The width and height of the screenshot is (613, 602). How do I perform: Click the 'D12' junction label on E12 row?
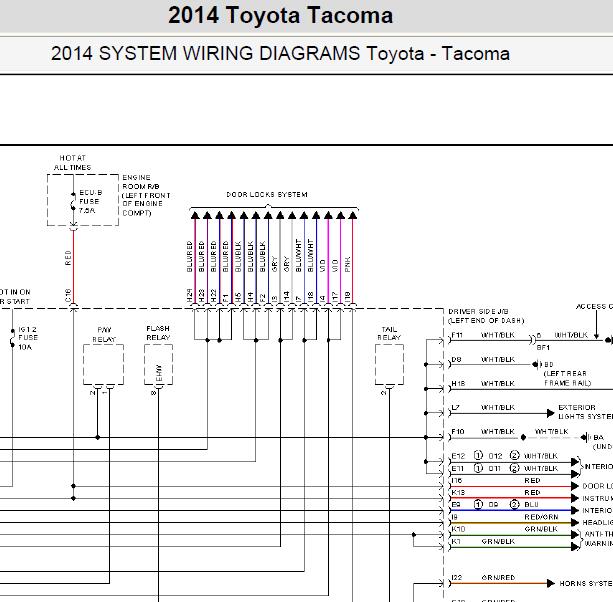tap(495, 456)
